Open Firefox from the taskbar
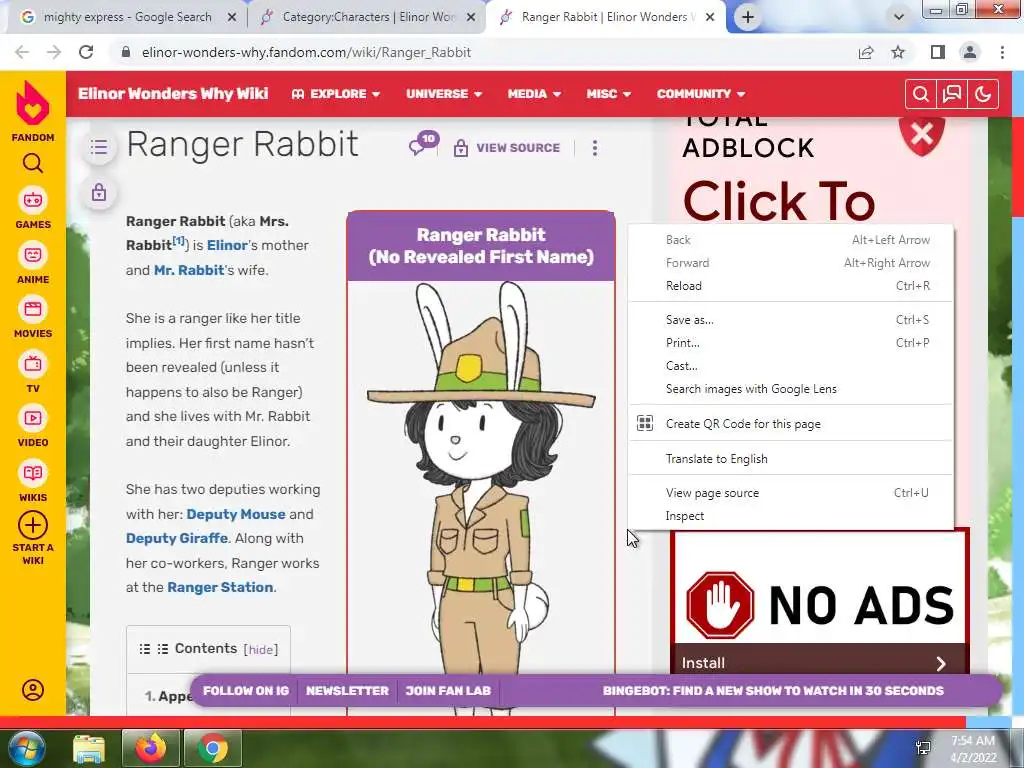The width and height of the screenshot is (1024, 768). [150, 748]
